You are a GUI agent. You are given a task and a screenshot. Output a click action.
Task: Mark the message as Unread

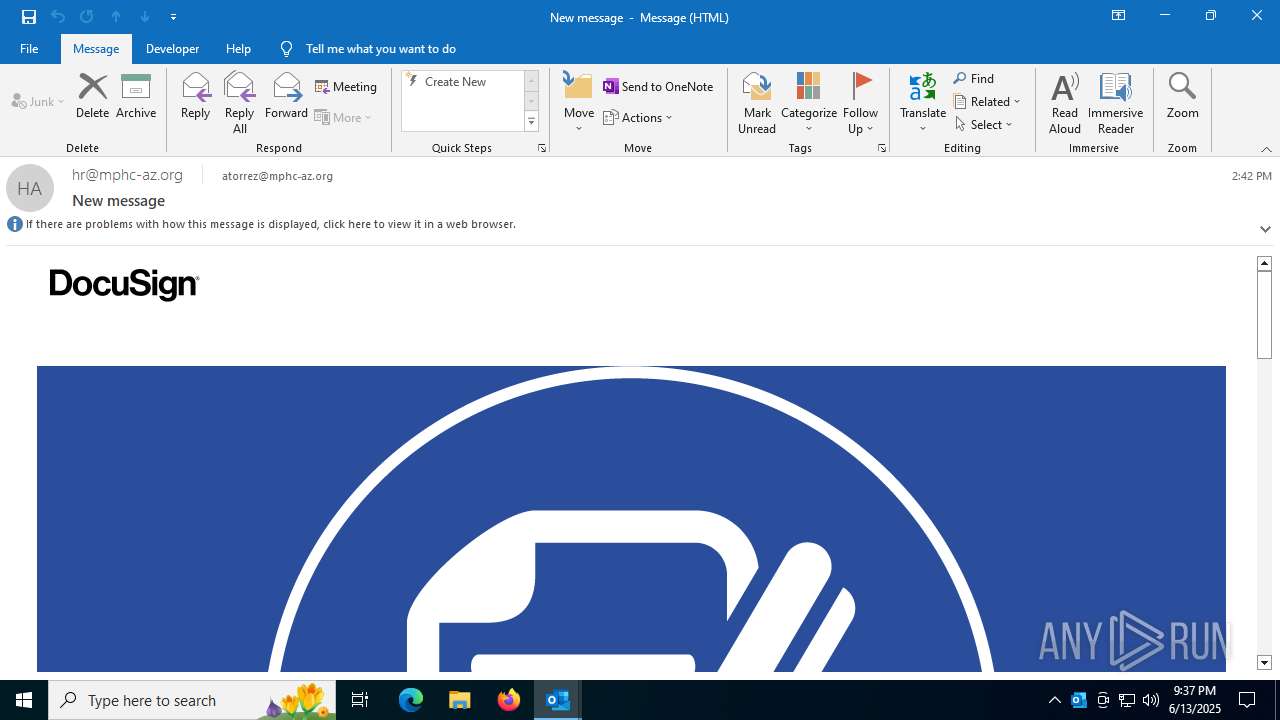pyautogui.click(x=757, y=103)
